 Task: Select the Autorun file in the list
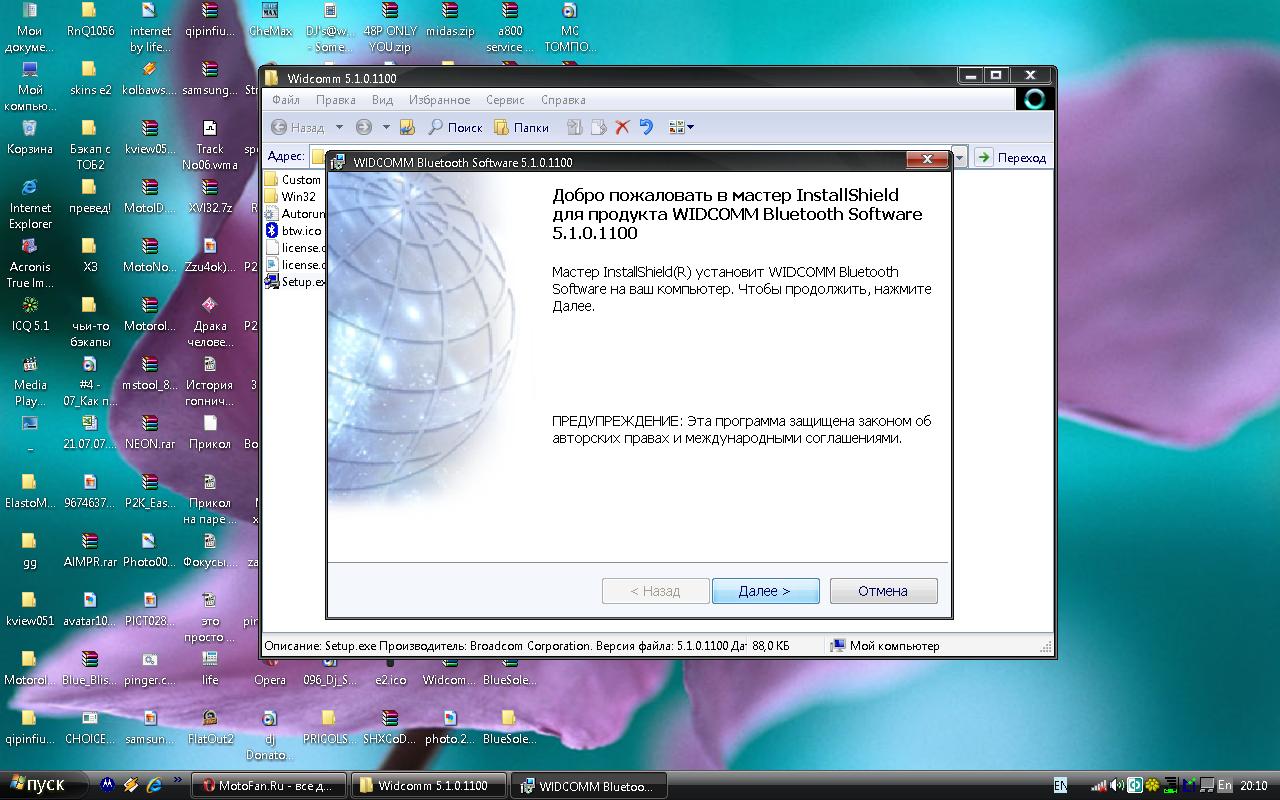point(295,214)
